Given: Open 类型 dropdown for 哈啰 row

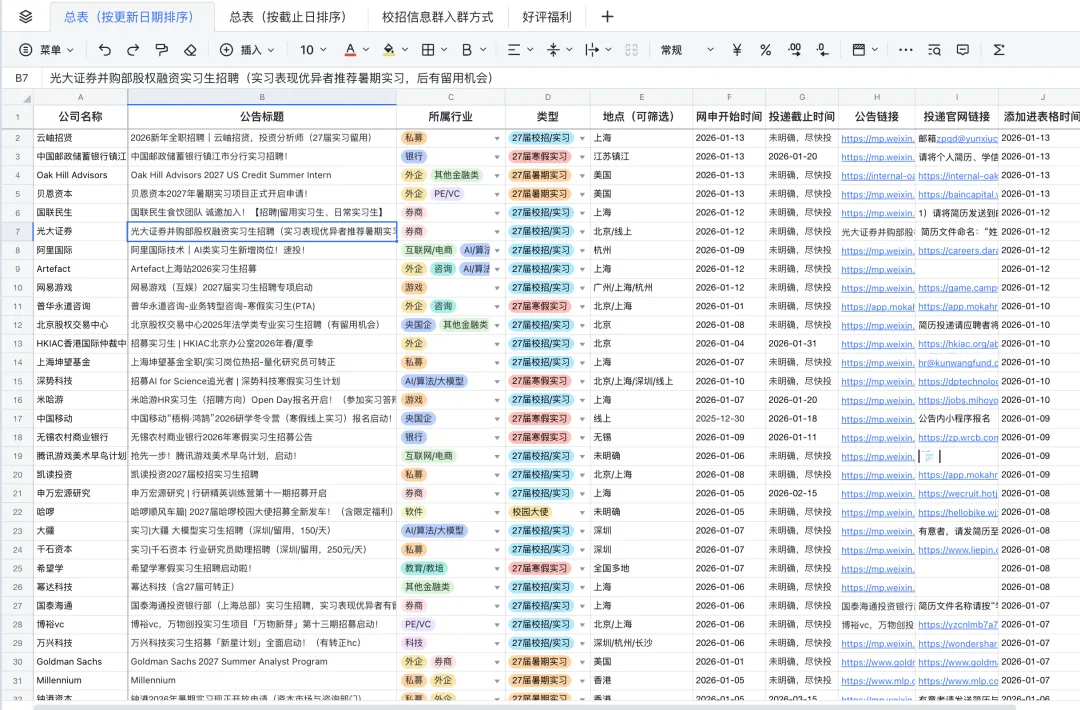Looking at the screenshot, I should tap(582, 513).
